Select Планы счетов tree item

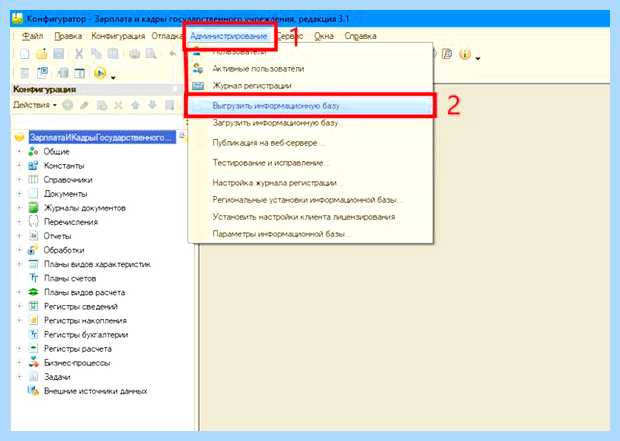[70, 278]
